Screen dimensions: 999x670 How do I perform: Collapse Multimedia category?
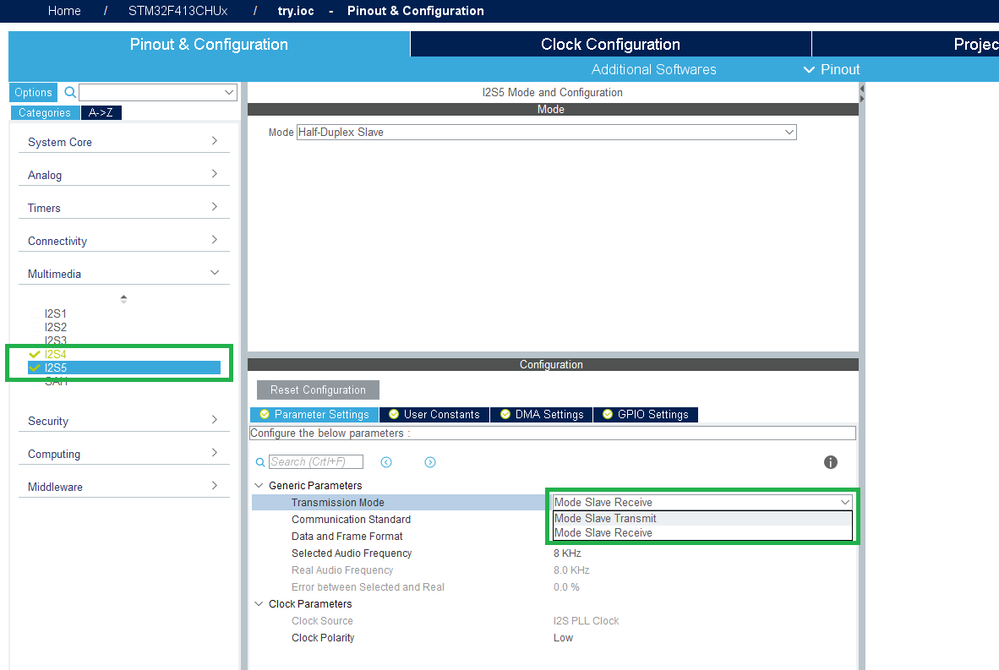(x=124, y=274)
